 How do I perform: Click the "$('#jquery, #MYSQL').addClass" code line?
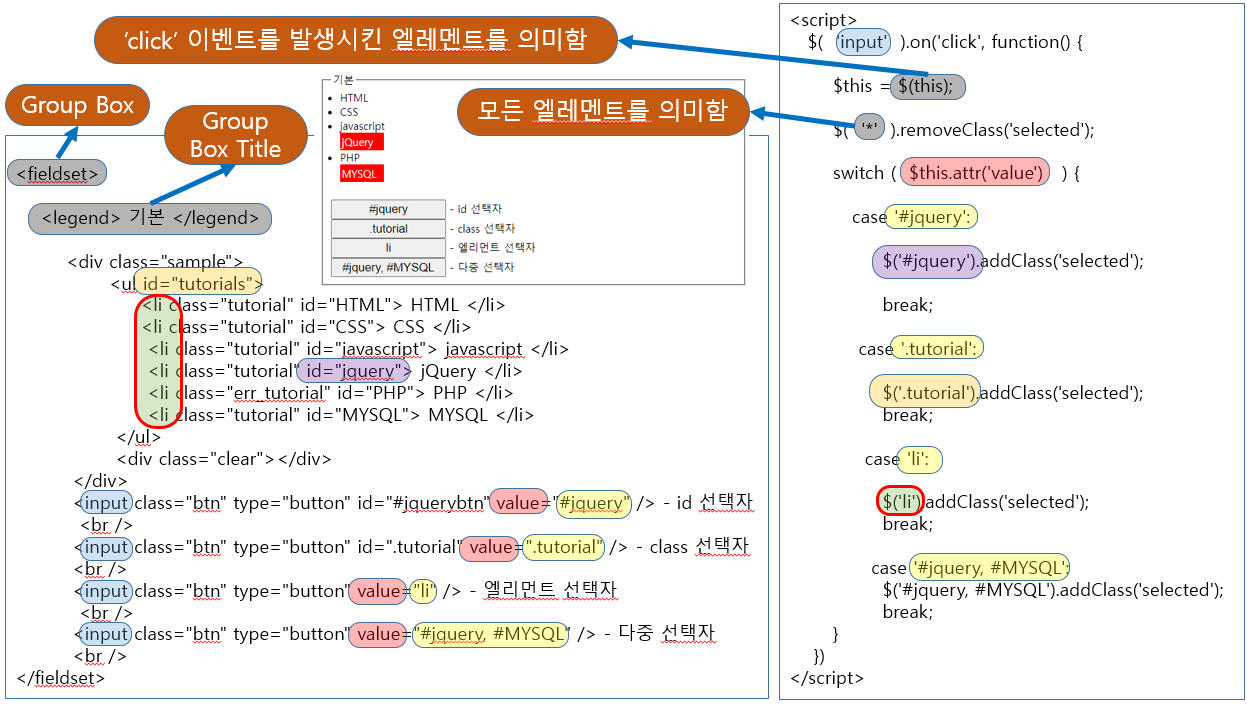coord(1053,590)
